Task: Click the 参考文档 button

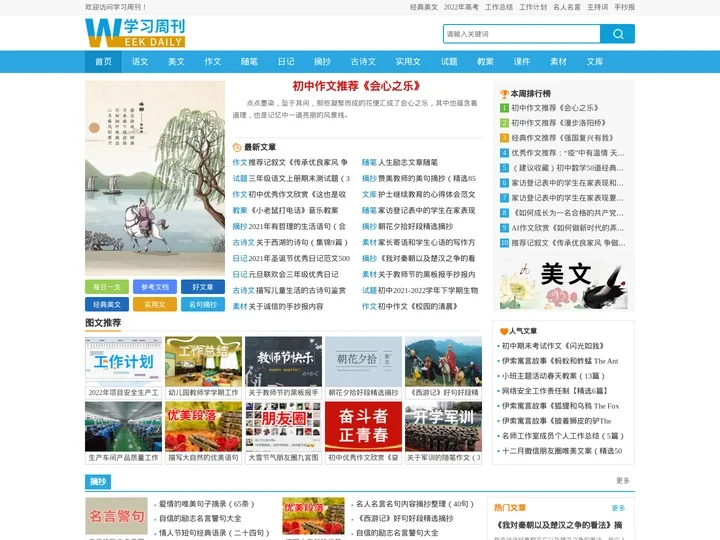Action: tap(155, 287)
